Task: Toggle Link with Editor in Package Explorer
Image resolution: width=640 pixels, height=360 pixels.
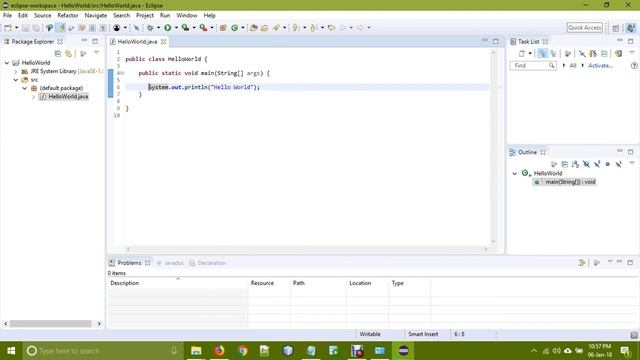Action: coord(69,53)
